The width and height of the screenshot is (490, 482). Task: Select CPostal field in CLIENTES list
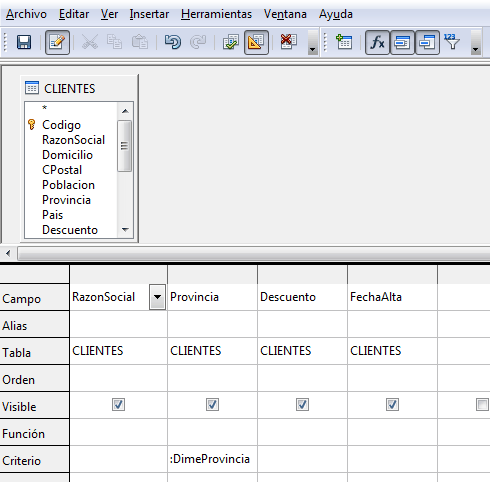[x=62, y=170]
